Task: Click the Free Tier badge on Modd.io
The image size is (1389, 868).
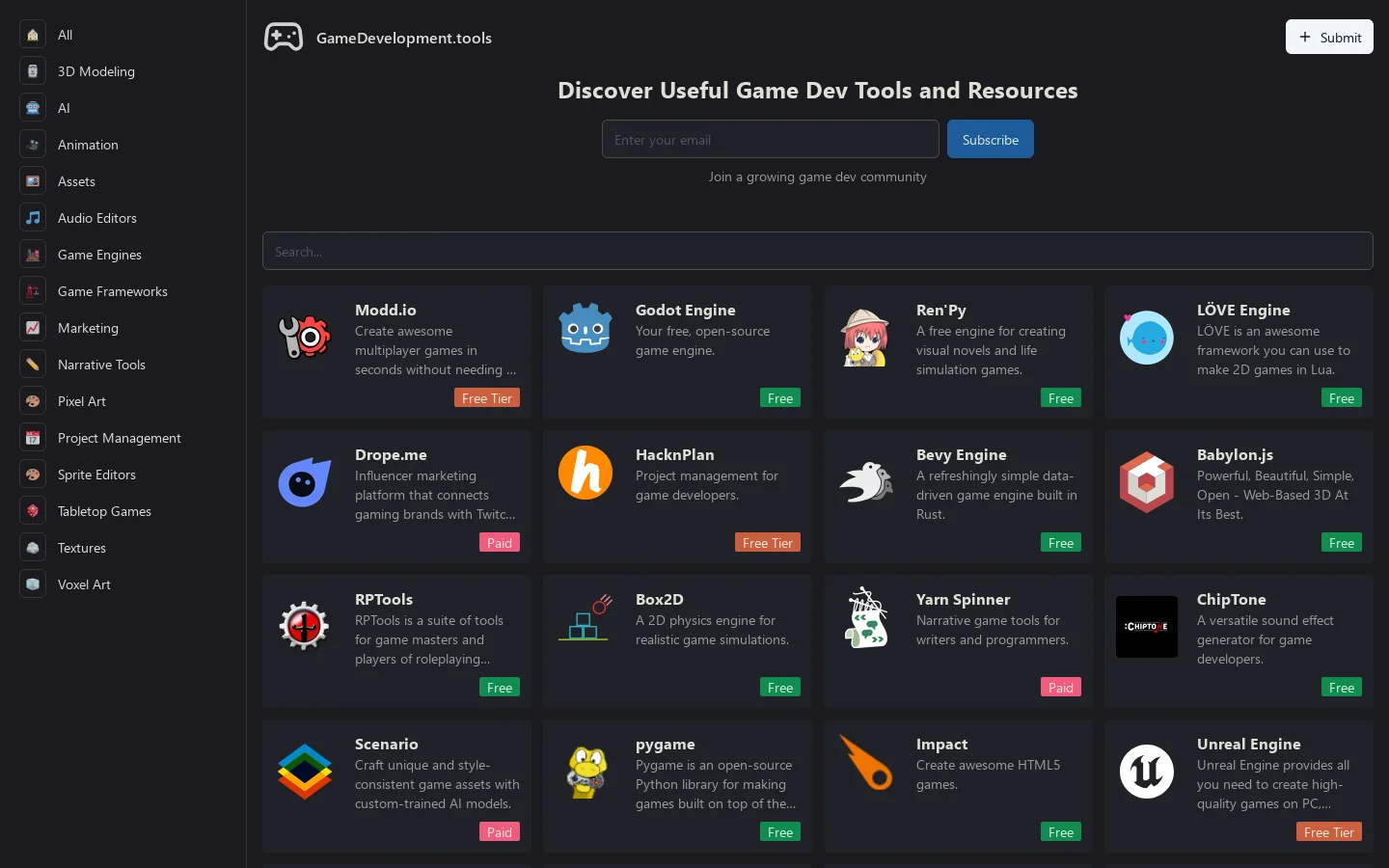Action: (487, 398)
